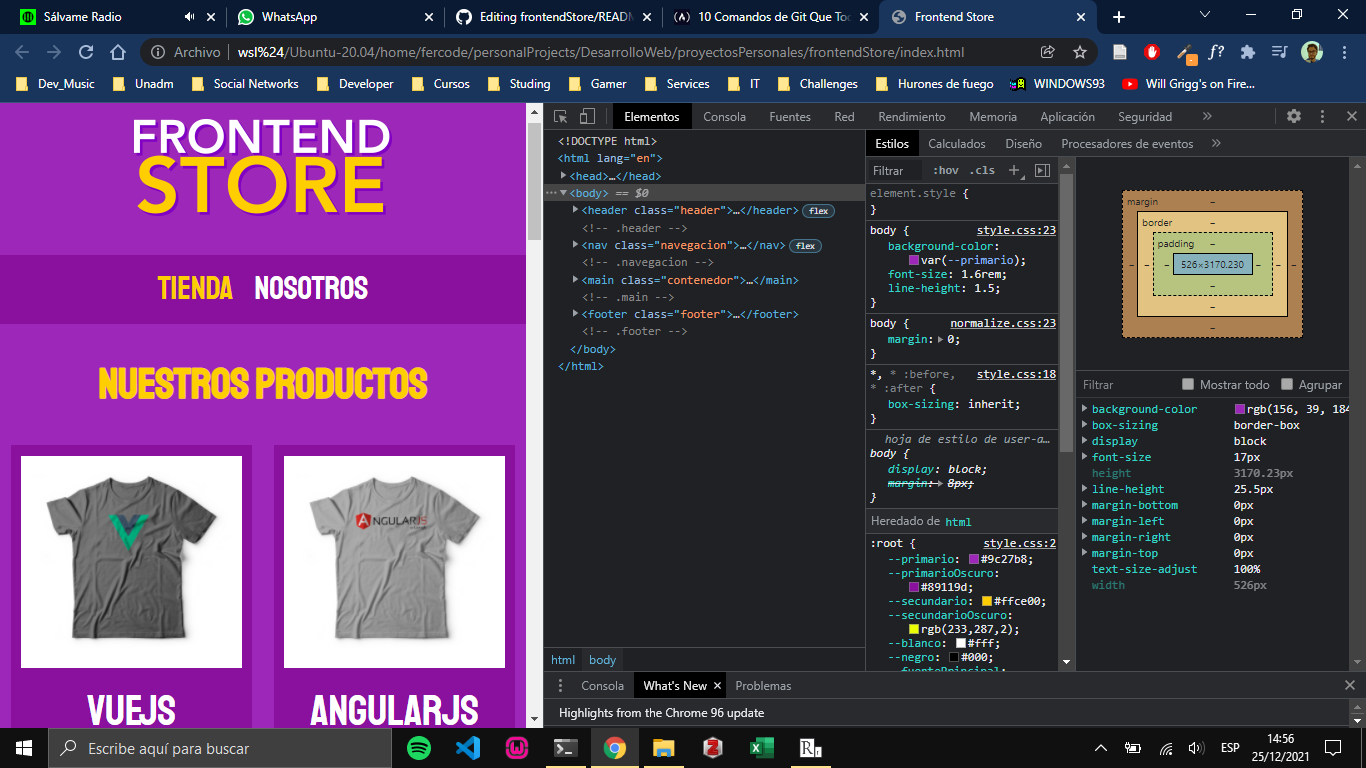Open the NOSOTROS page link
The image size is (1366, 768).
coord(311,288)
